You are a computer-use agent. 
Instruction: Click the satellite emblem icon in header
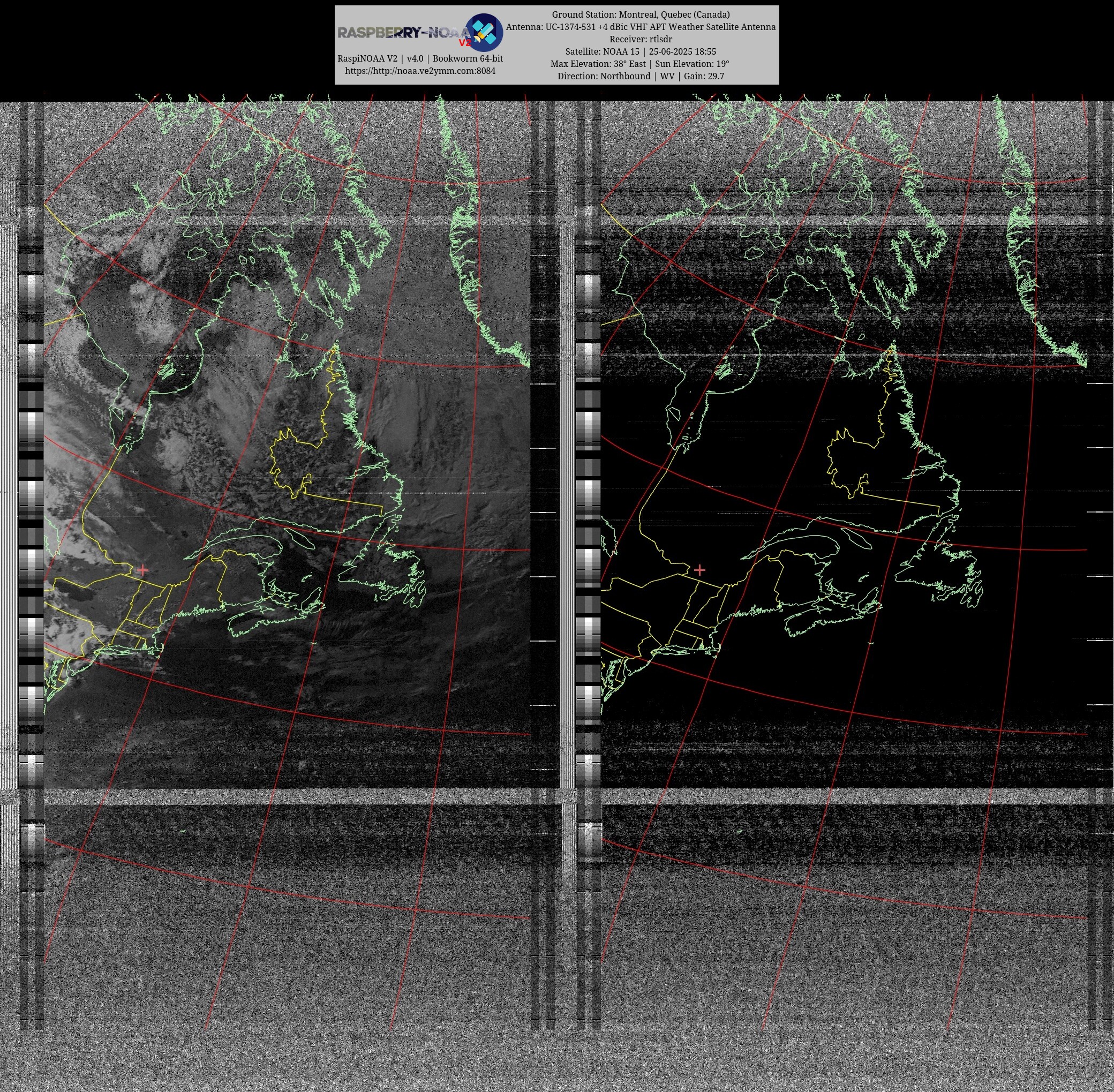(484, 33)
